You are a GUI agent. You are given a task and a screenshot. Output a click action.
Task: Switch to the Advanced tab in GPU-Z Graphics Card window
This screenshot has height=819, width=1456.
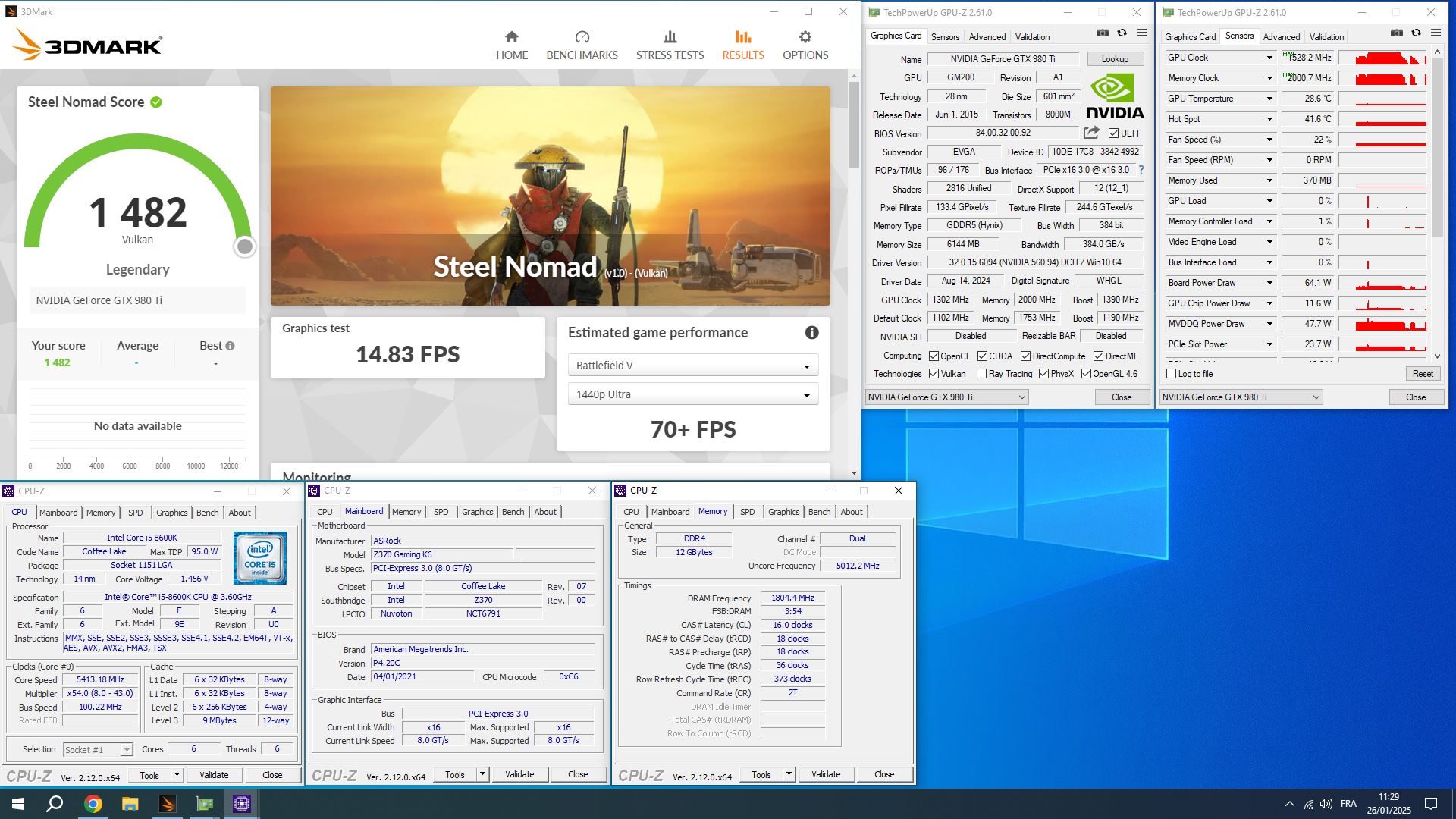(987, 37)
